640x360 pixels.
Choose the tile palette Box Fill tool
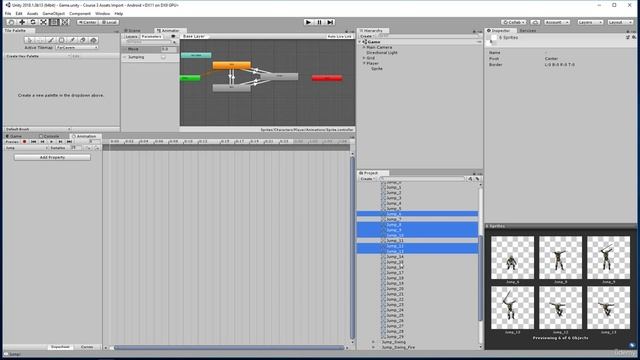[x=61, y=40]
